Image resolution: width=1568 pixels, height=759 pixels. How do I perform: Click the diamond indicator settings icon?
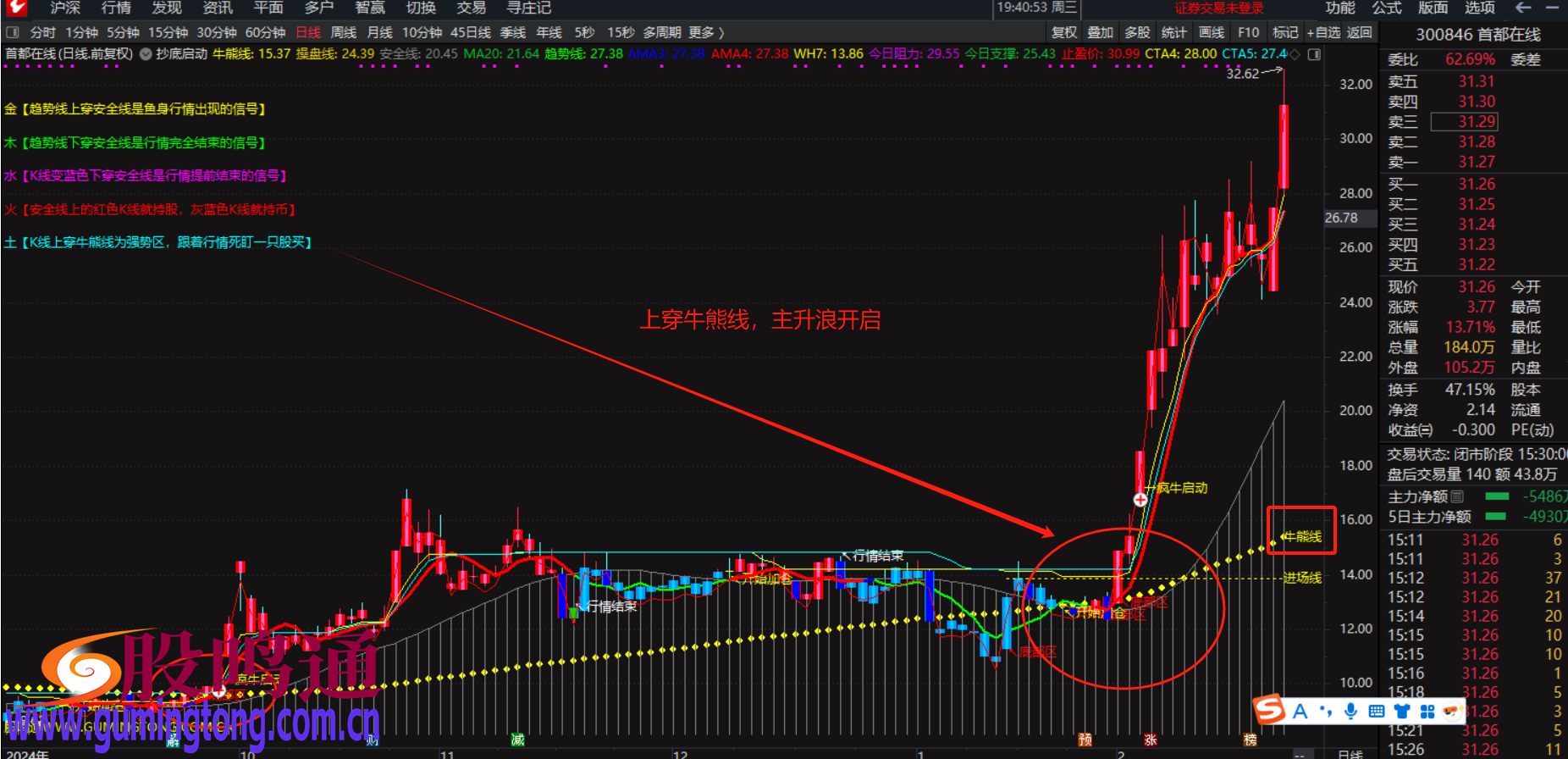click(1294, 54)
